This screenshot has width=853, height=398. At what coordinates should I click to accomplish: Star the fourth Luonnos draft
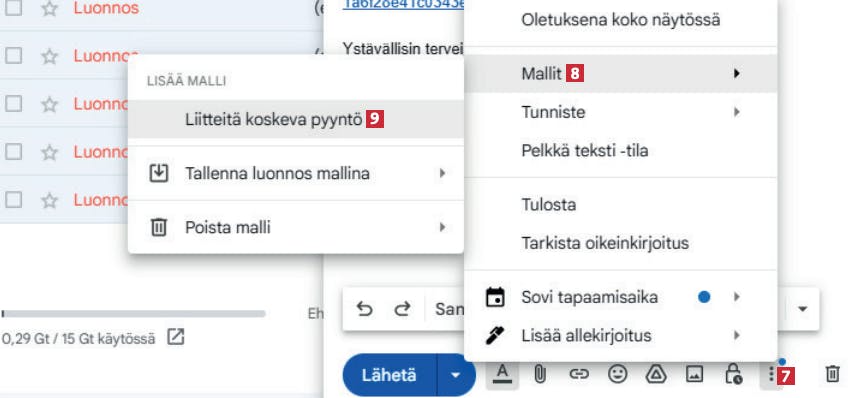pyautogui.click(x=50, y=152)
